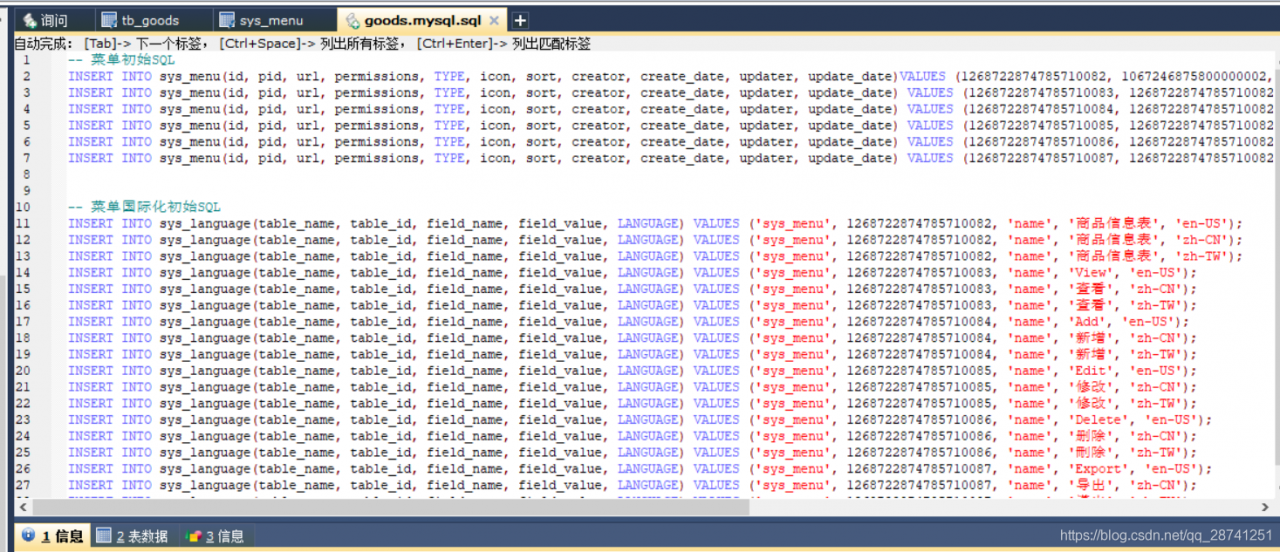Viewport: 1280px width, 552px height.
Task: Select the 2 表数据 result tab
Action: pos(132,536)
